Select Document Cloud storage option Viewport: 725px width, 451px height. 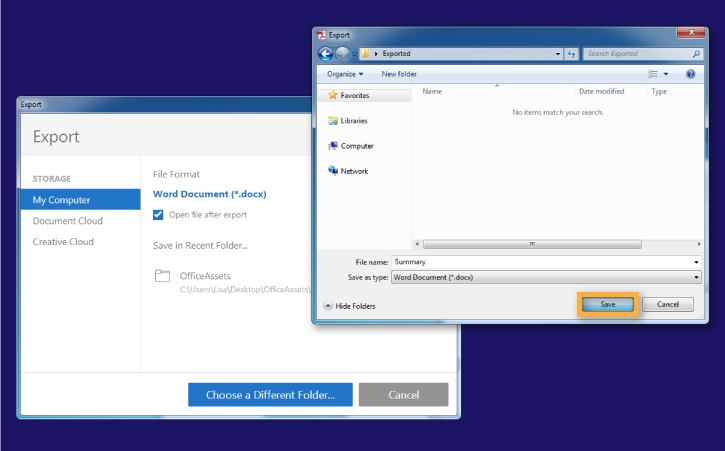68,221
